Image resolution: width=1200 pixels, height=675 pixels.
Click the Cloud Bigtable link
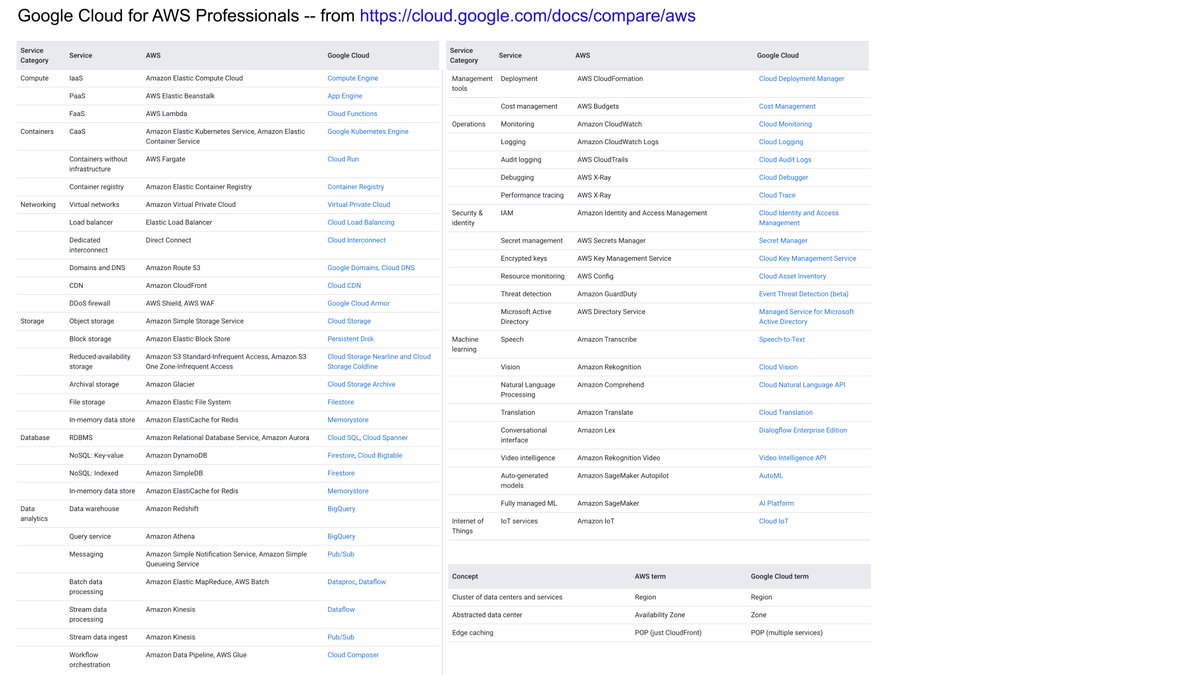tap(380, 456)
